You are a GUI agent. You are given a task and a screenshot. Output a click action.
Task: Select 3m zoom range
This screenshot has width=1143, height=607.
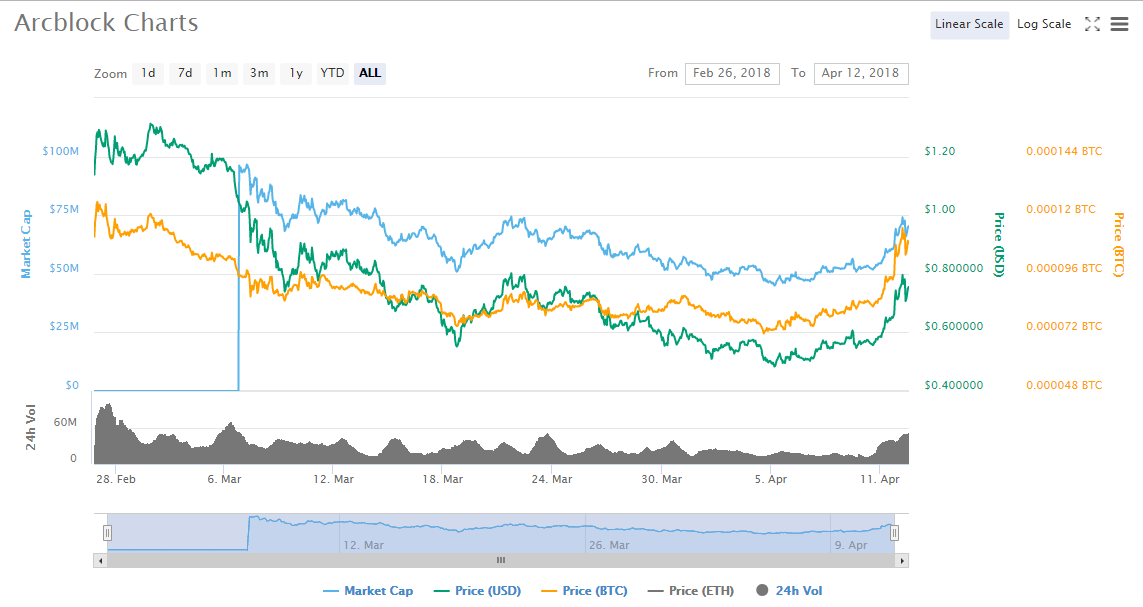[259, 73]
